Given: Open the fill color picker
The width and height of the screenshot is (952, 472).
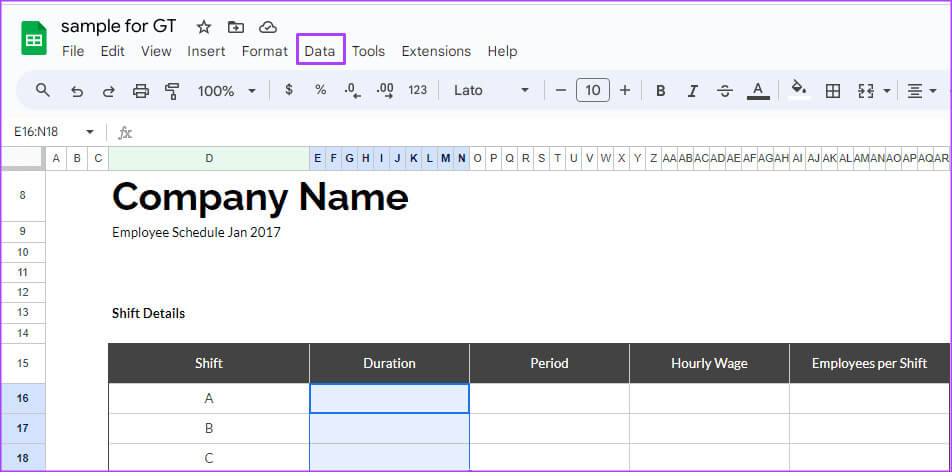Looking at the screenshot, I should 800,90.
